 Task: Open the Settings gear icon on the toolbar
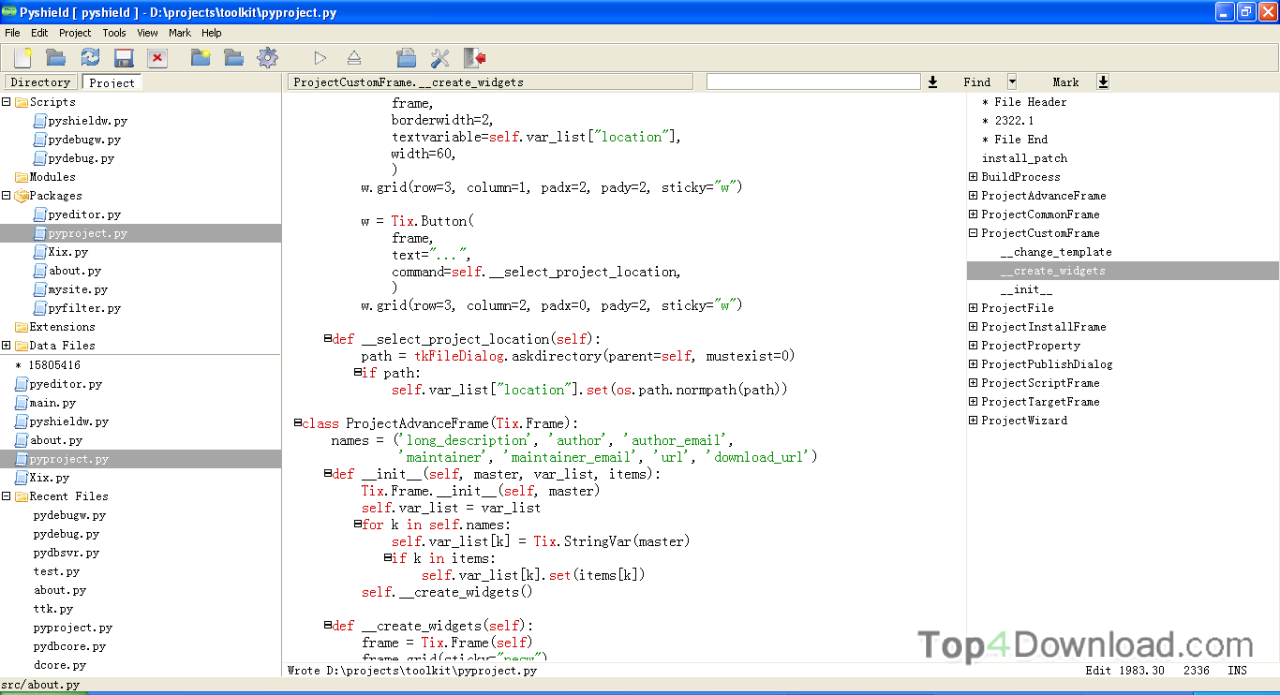(x=267, y=58)
